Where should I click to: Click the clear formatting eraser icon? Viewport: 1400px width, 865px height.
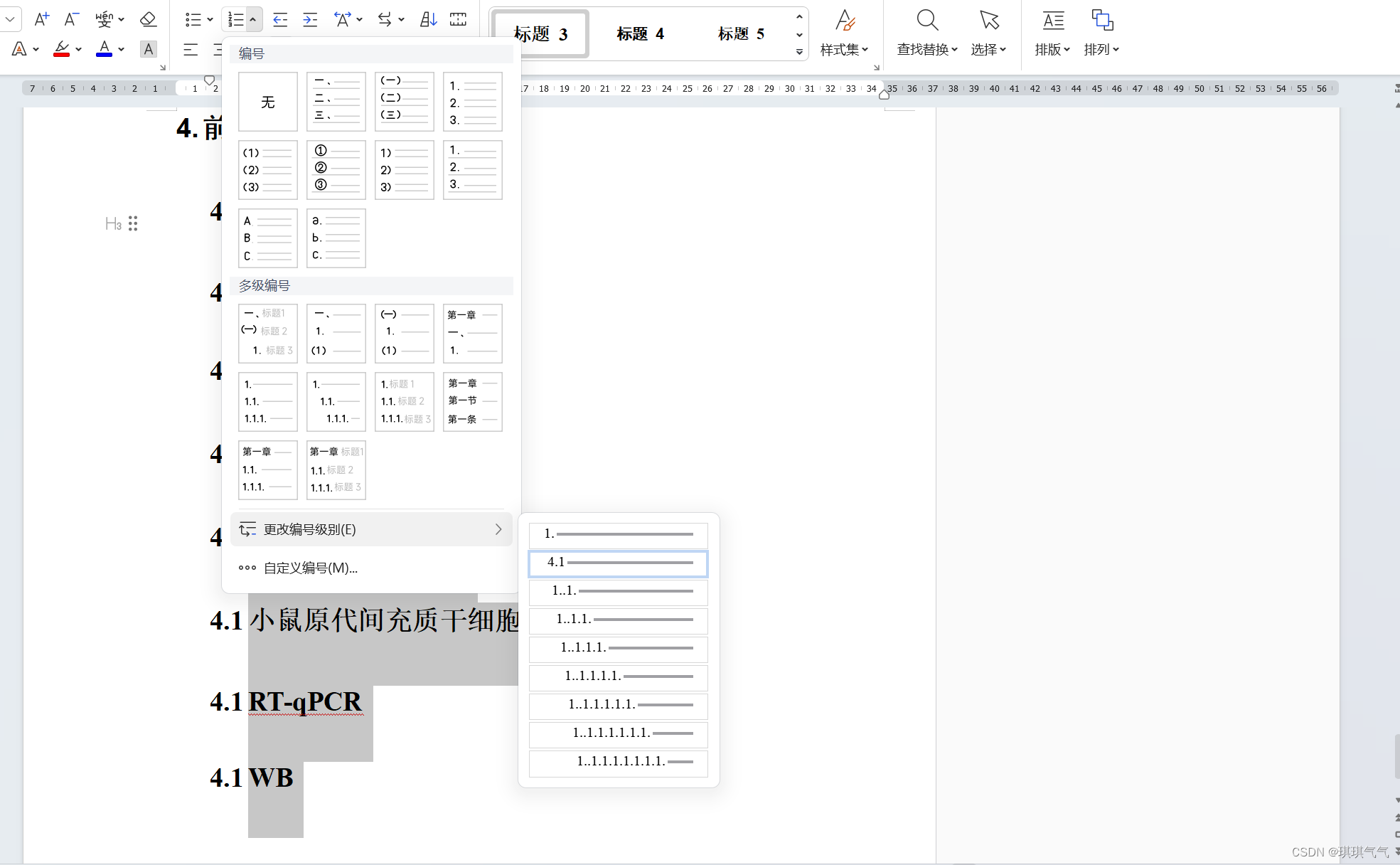click(x=148, y=19)
